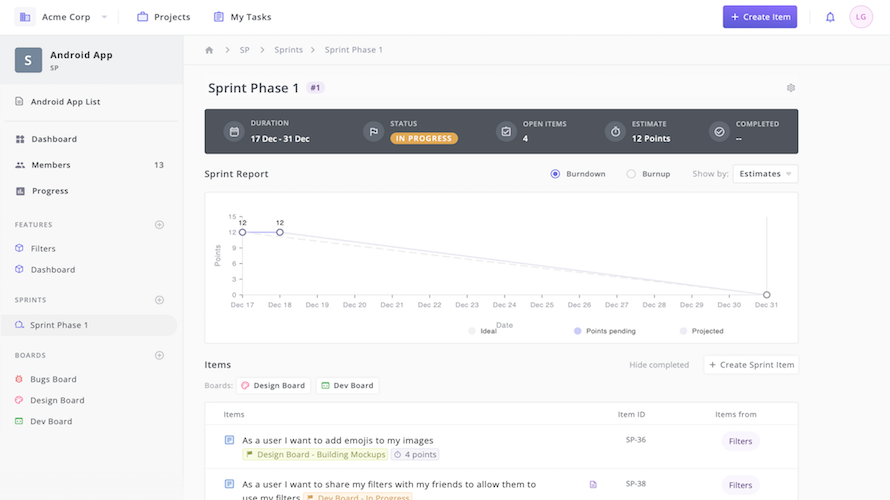
Task: Open the Projects menu
Action: [x=163, y=17]
